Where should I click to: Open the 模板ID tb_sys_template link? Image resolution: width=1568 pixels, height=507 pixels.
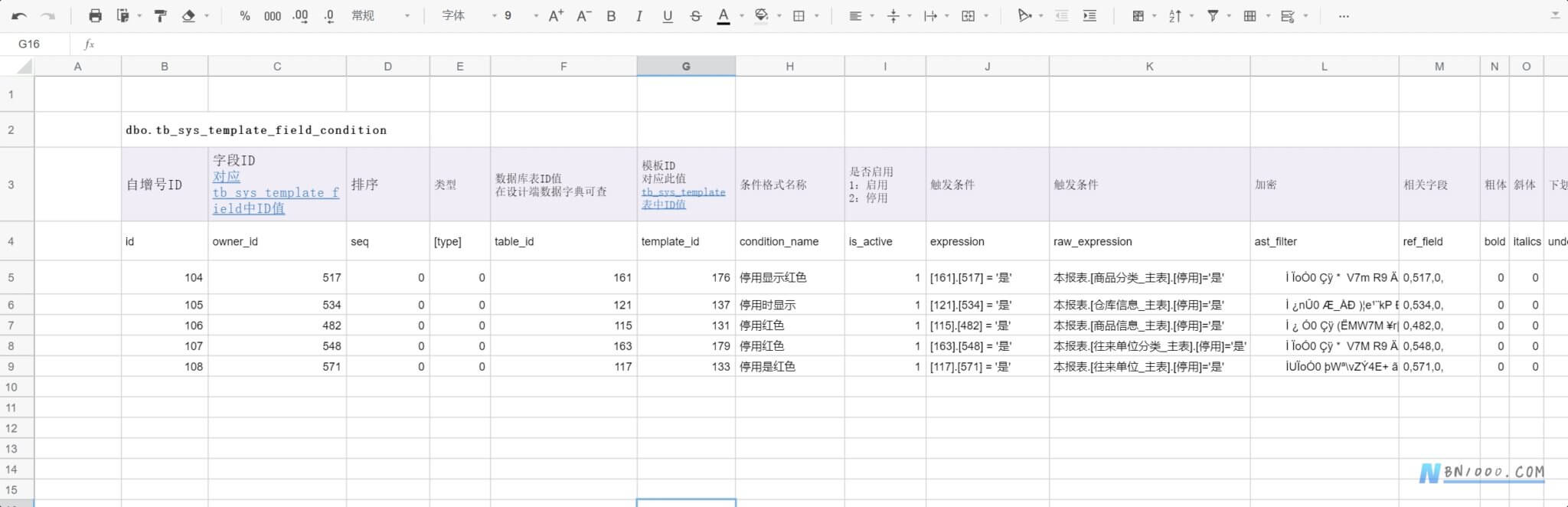(683, 198)
